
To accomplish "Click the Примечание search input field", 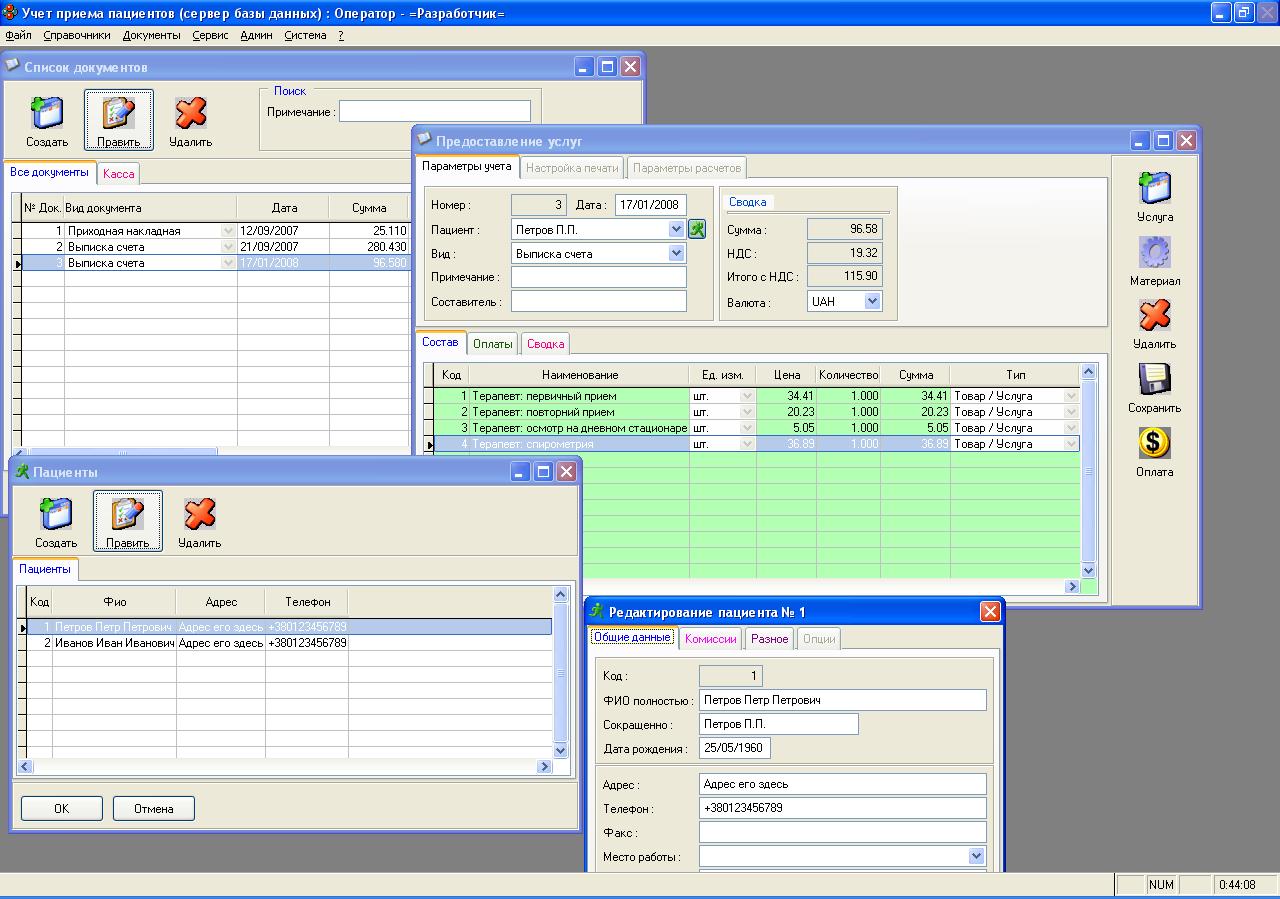I will [x=435, y=111].
